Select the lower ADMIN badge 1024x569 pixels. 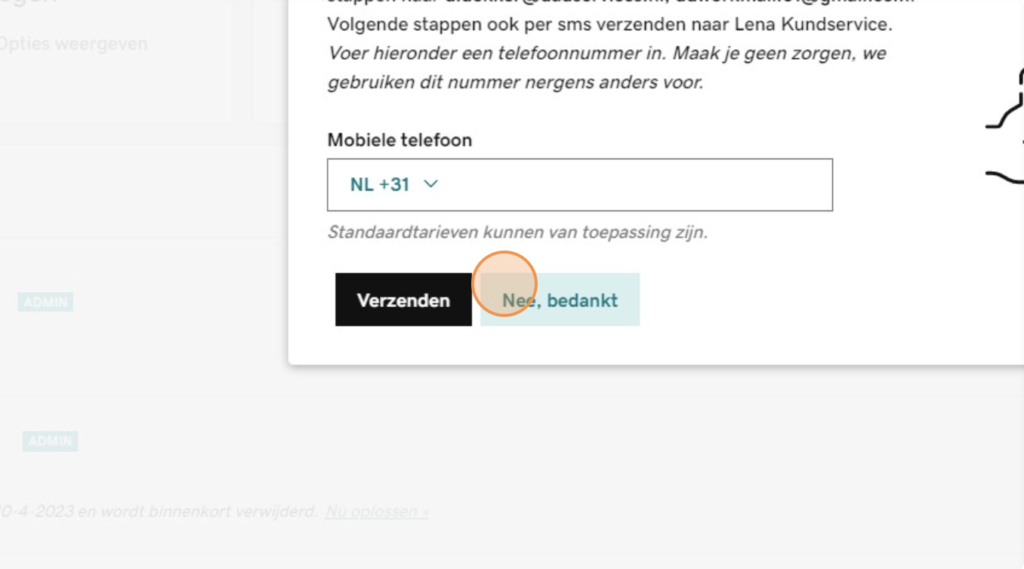(x=50, y=441)
